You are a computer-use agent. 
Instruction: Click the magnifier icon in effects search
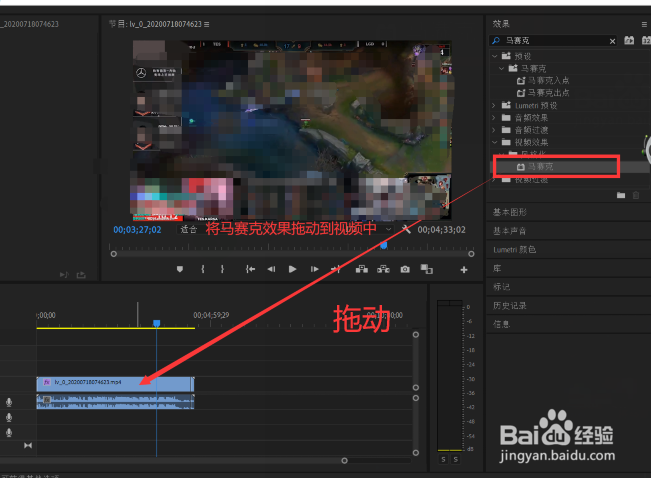(x=496, y=40)
